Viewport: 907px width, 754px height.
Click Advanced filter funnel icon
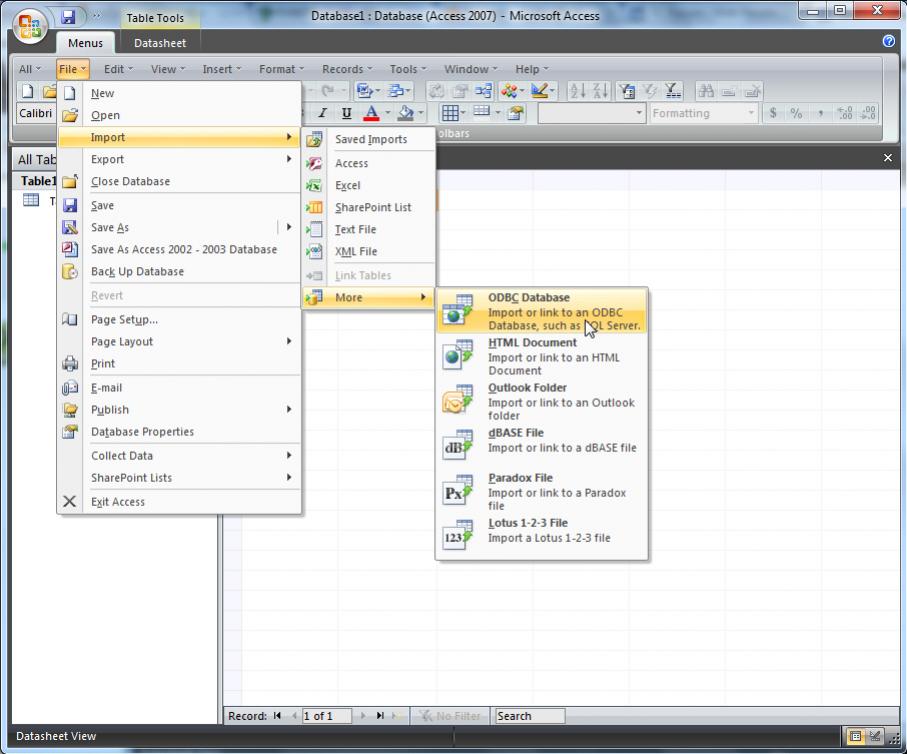(x=673, y=91)
